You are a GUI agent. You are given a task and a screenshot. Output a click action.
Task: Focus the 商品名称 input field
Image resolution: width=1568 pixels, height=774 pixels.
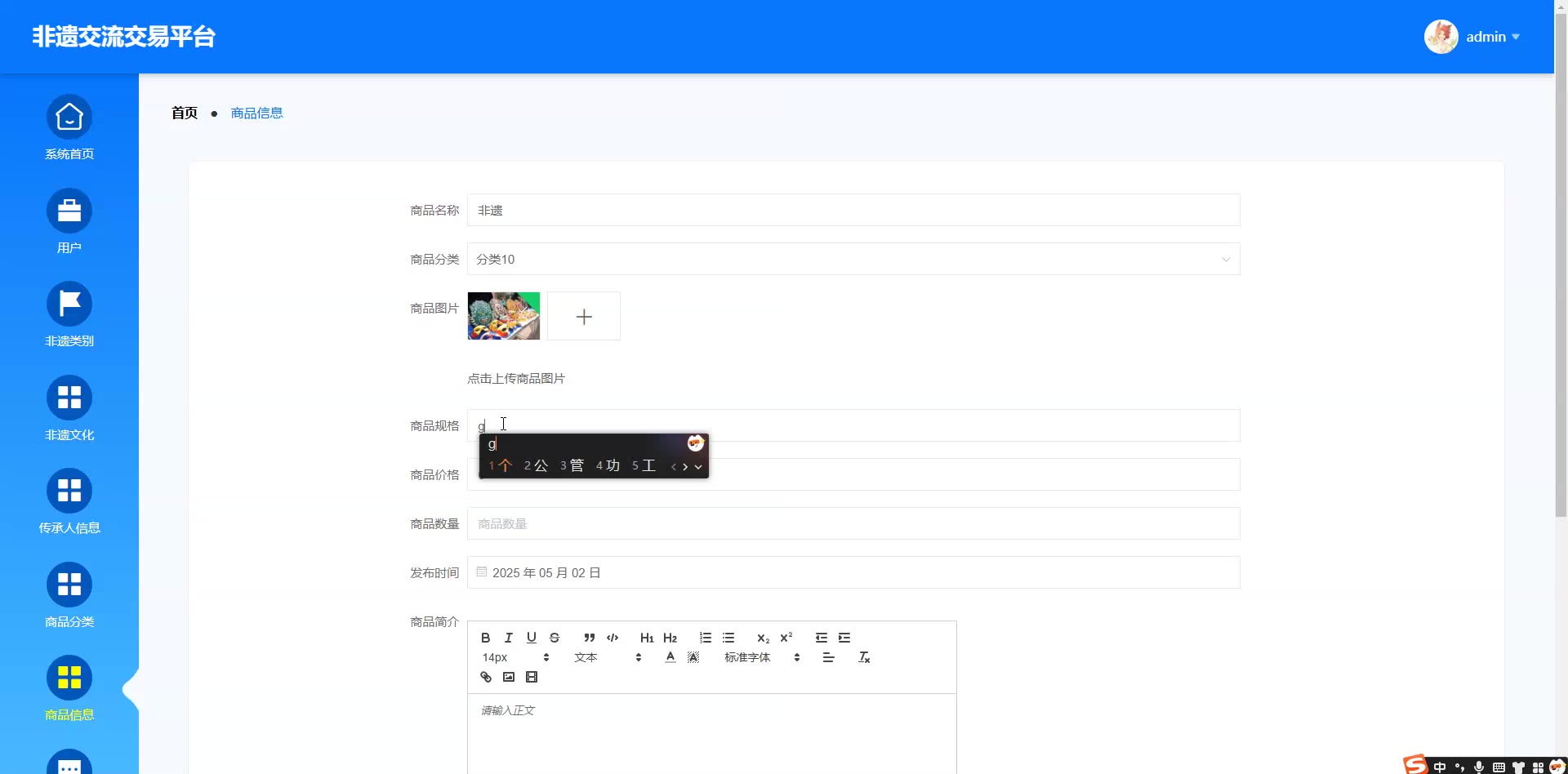coord(853,210)
